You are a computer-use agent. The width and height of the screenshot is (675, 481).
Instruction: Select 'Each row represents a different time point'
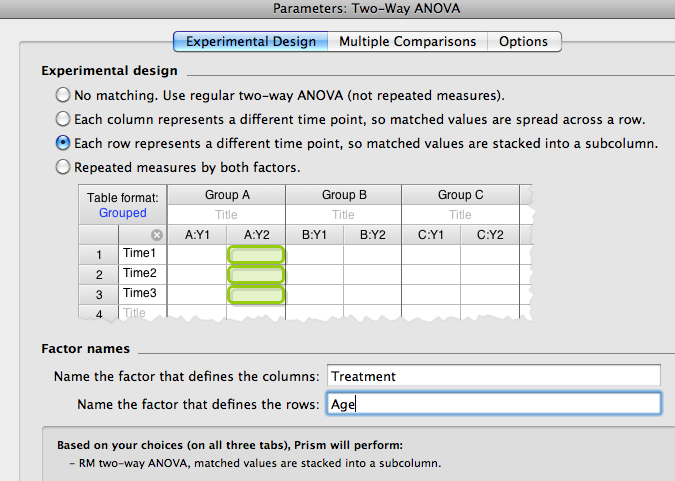pyautogui.click(x=63, y=143)
